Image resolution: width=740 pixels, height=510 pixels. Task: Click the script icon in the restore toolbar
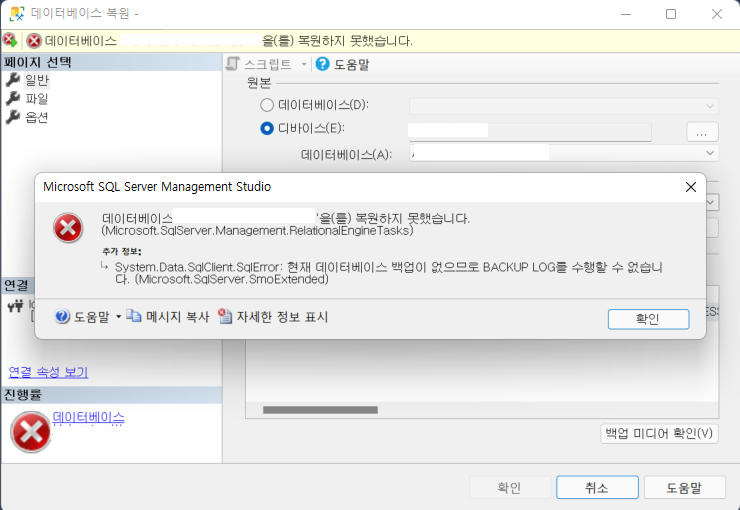pyautogui.click(x=232, y=64)
